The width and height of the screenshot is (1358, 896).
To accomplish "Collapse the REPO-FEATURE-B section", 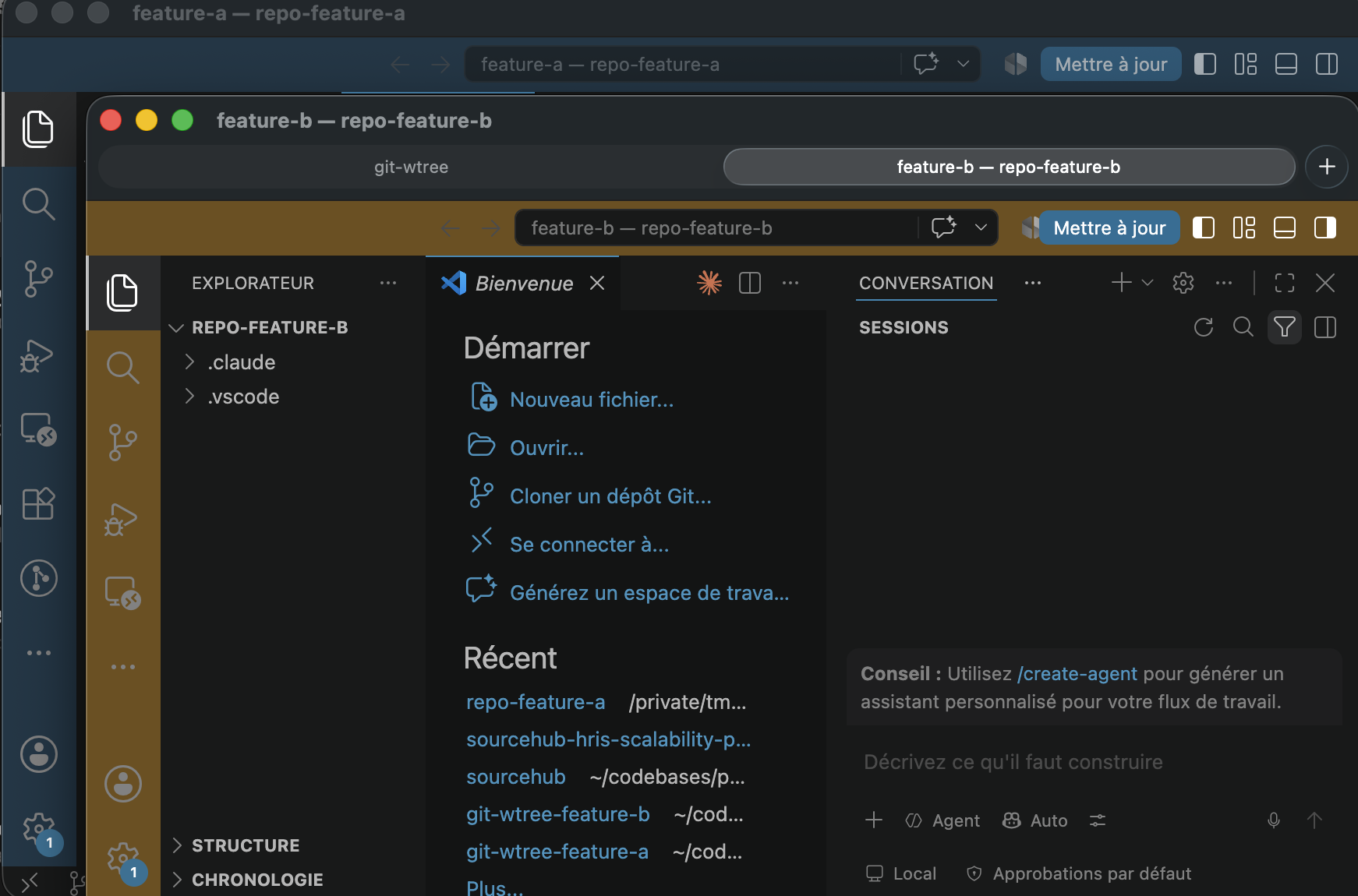I will (270, 327).
